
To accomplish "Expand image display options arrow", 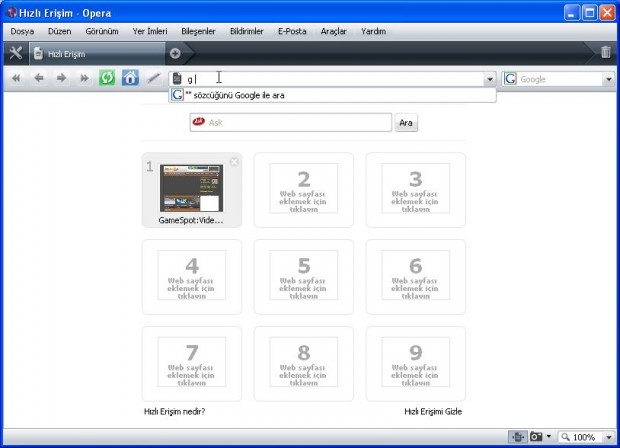I will (x=549, y=437).
